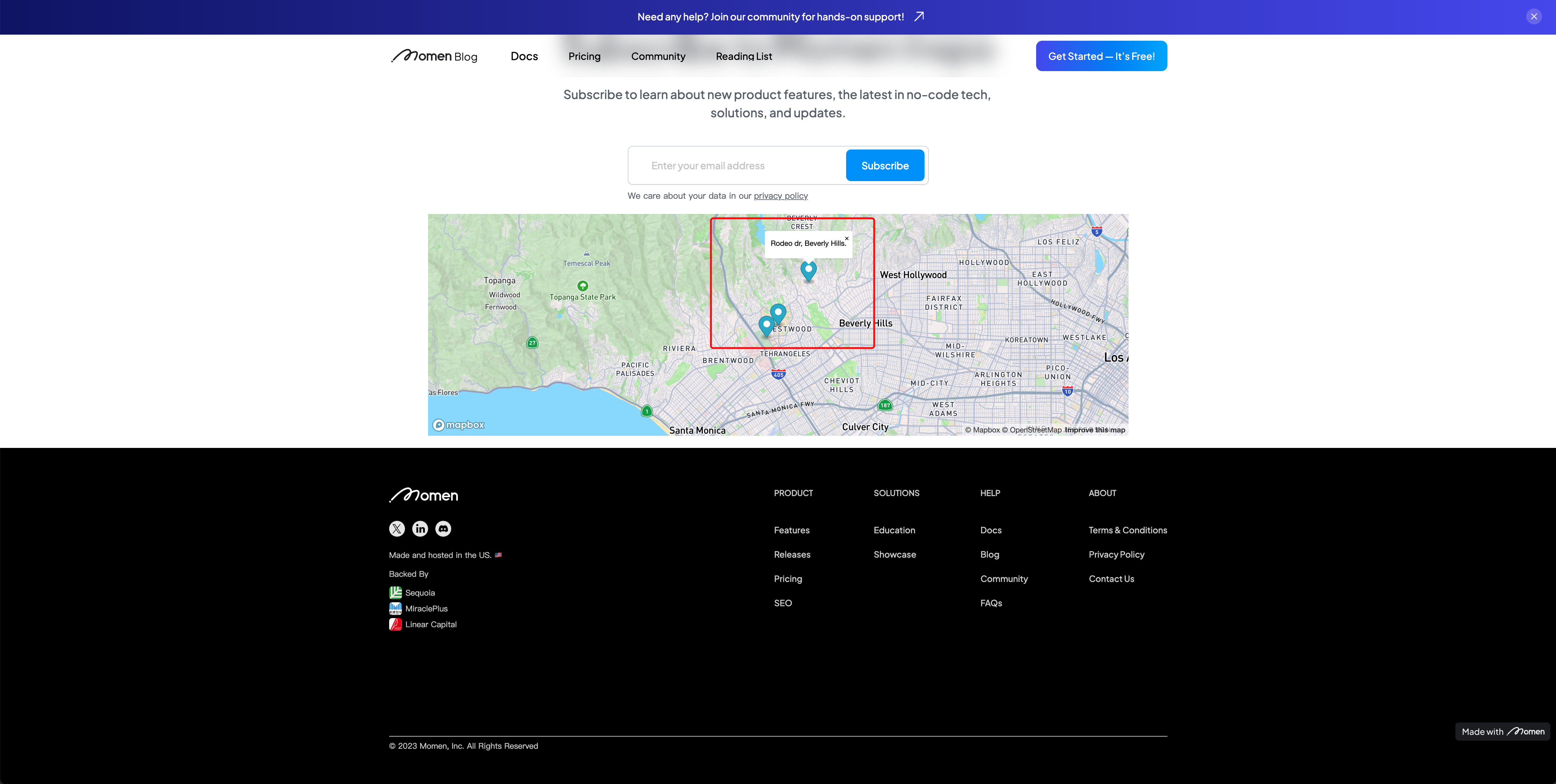The image size is (1556, 784).
Task: Open the Community header menu item
Action: (x=658, y=56)
